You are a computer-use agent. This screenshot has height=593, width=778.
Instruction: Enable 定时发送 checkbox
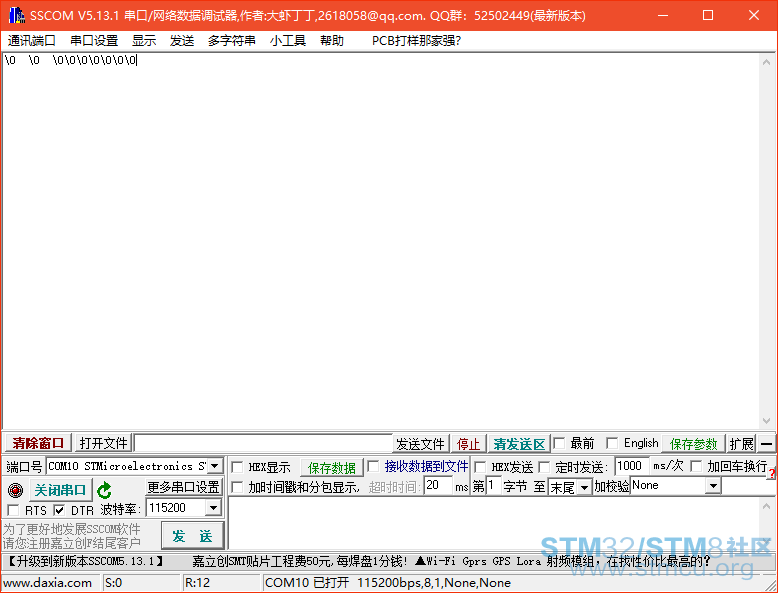pos(544,467)
